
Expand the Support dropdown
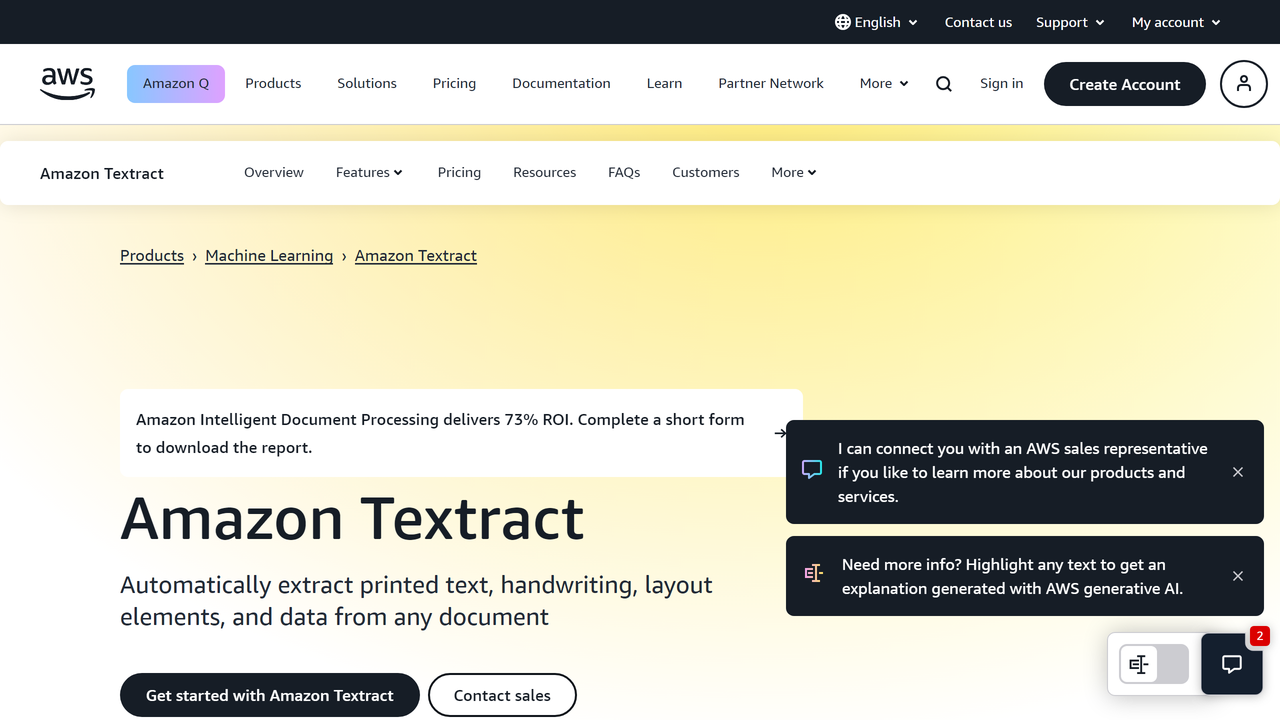tap(1070, 22)
